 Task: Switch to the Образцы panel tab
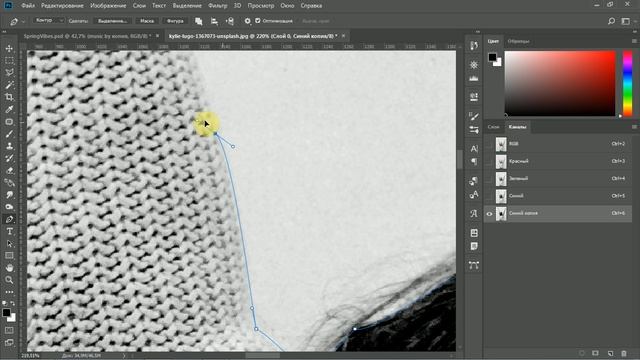tap(518, 41)
